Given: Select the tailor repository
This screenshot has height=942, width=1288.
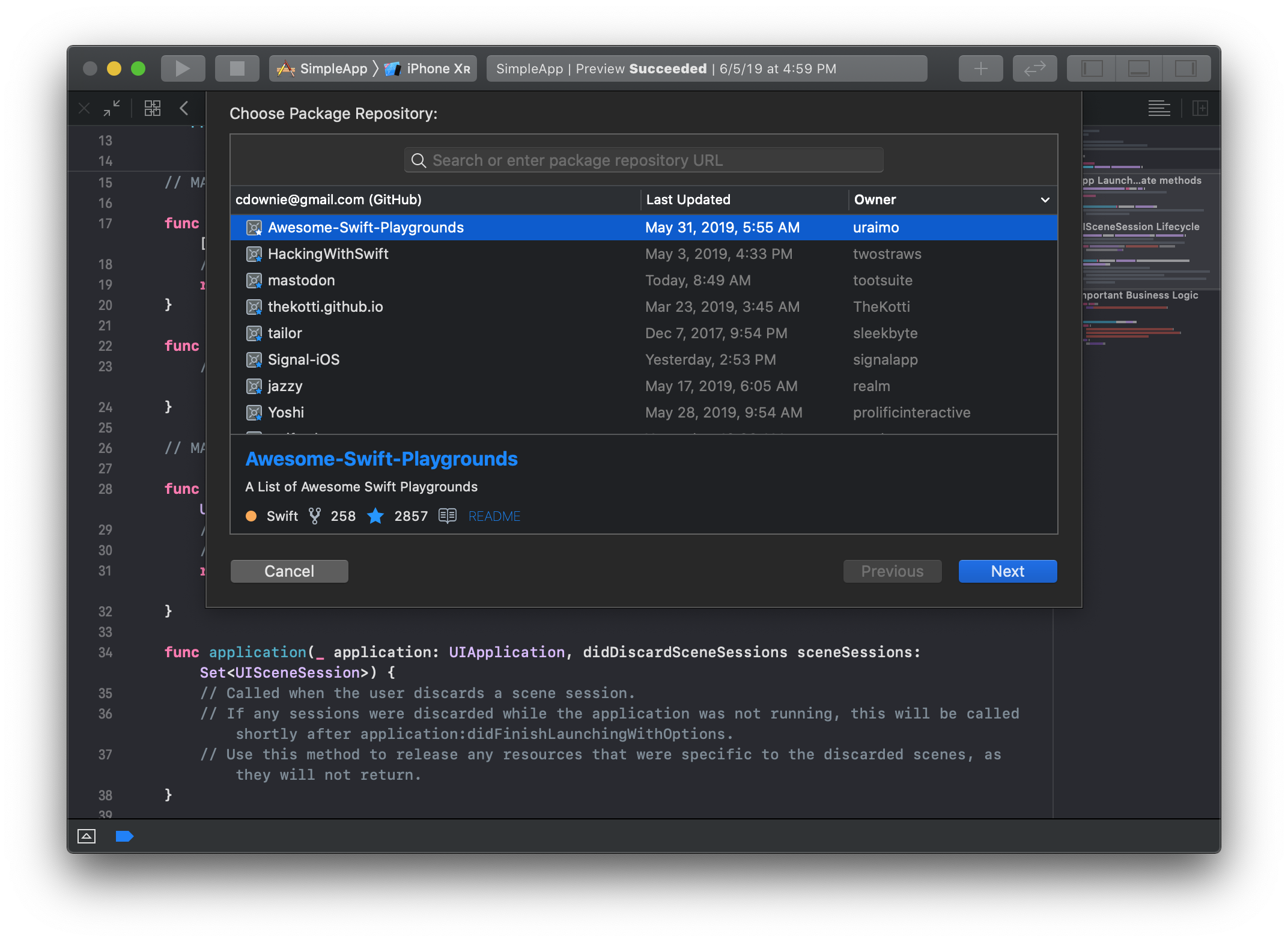Looking at the screenshot, I should point(643,333).
